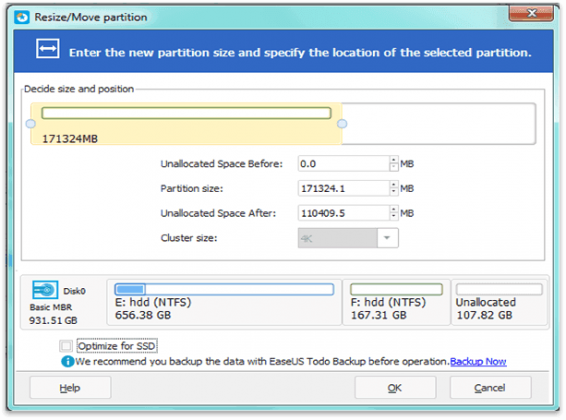Open the Cluster size dropdown

[x=387, y=238]
